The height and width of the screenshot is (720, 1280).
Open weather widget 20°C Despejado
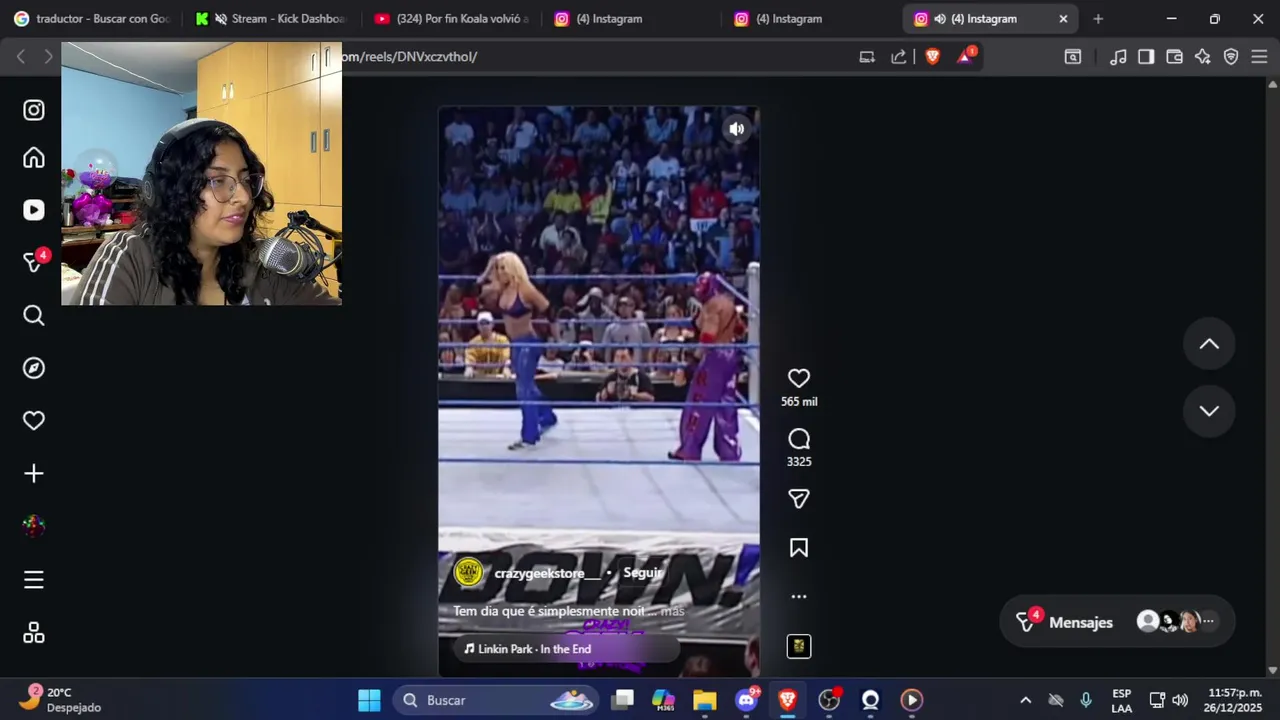click(62, 700)
